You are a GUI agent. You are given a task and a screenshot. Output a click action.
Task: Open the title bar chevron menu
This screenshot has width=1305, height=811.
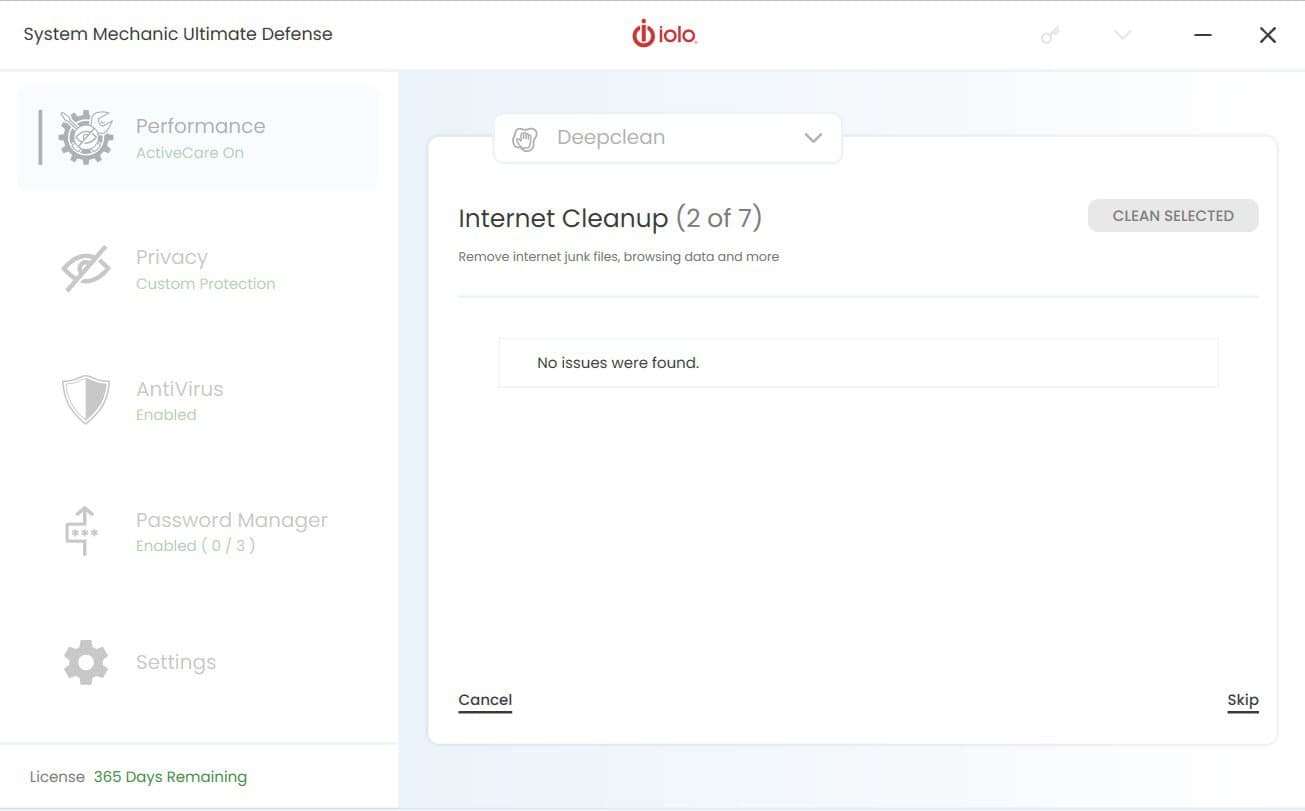pyautogui.click(x=1122, y=35)
